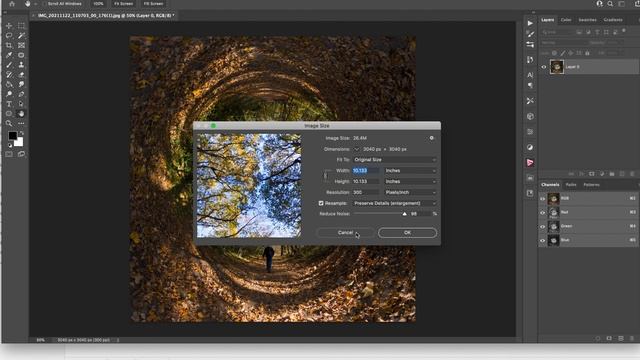
Task: Click the Height input field
Action: pos(366,181)
